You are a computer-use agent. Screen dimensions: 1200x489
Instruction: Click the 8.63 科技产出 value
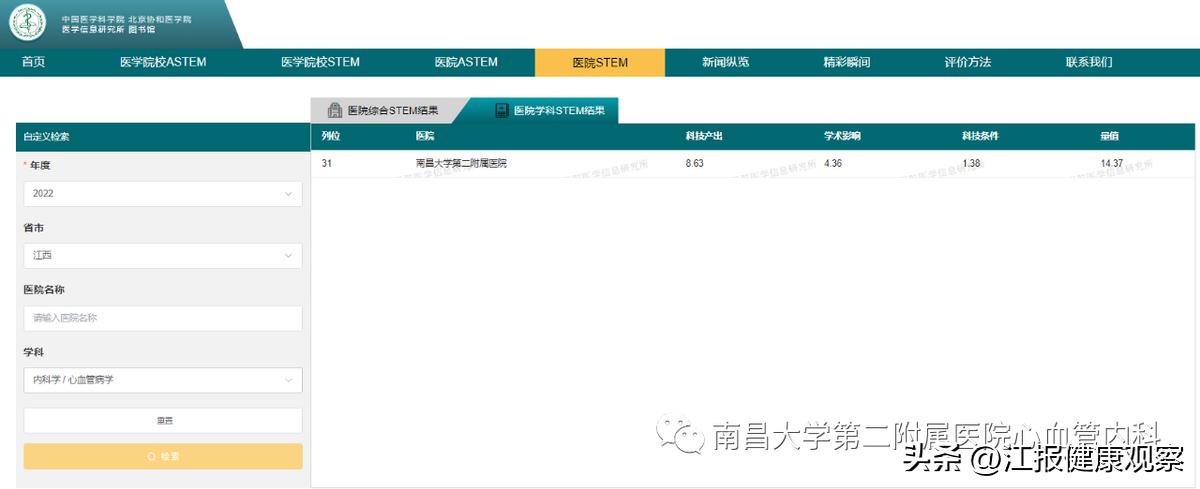(x=695, y=163)
